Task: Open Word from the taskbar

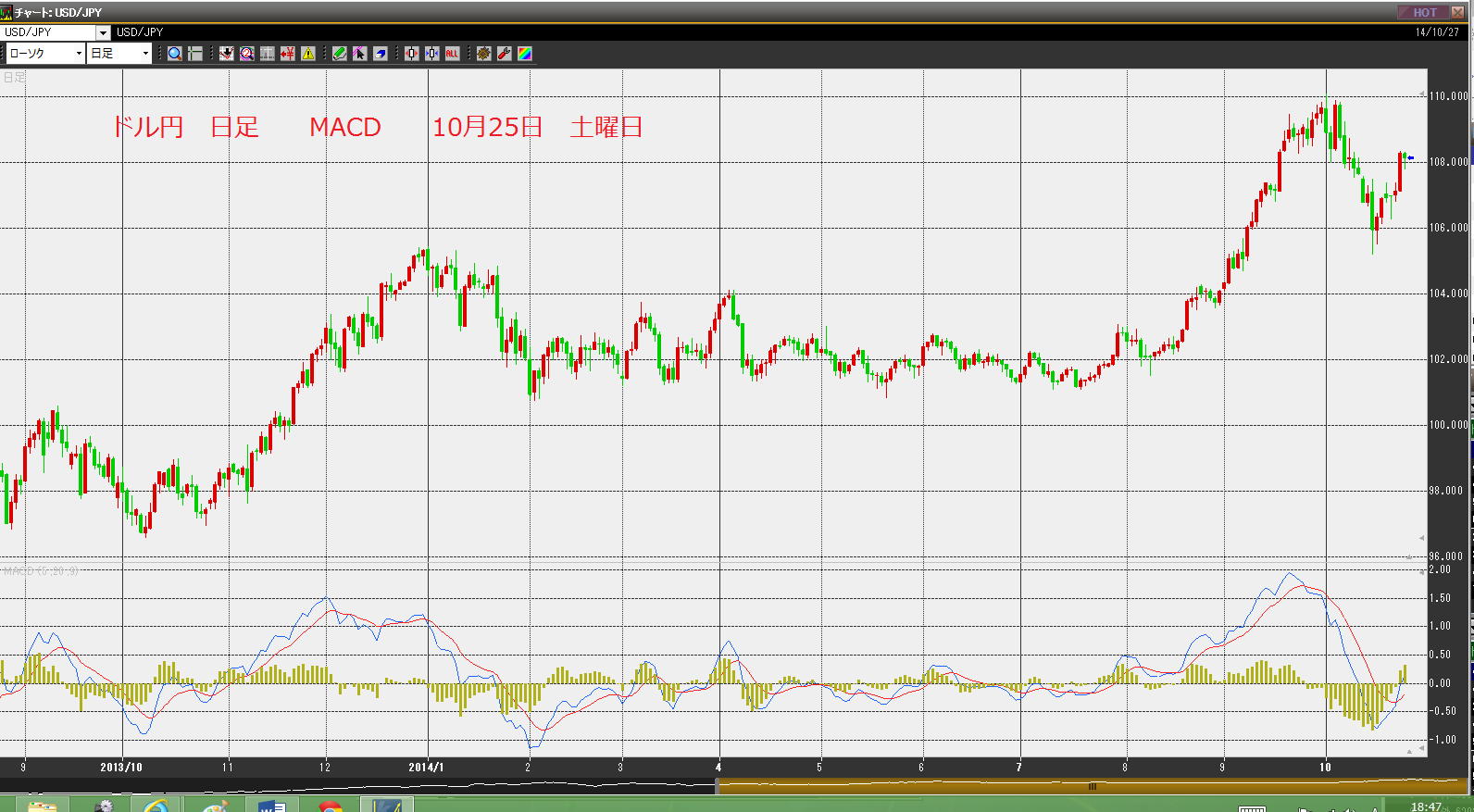Action: (x=272, y=806)
